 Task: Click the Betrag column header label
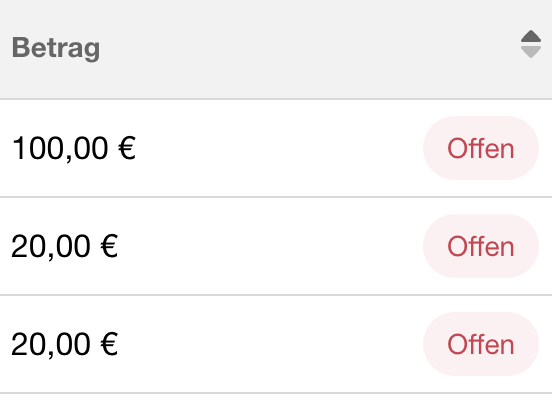[x=56, y=48]
